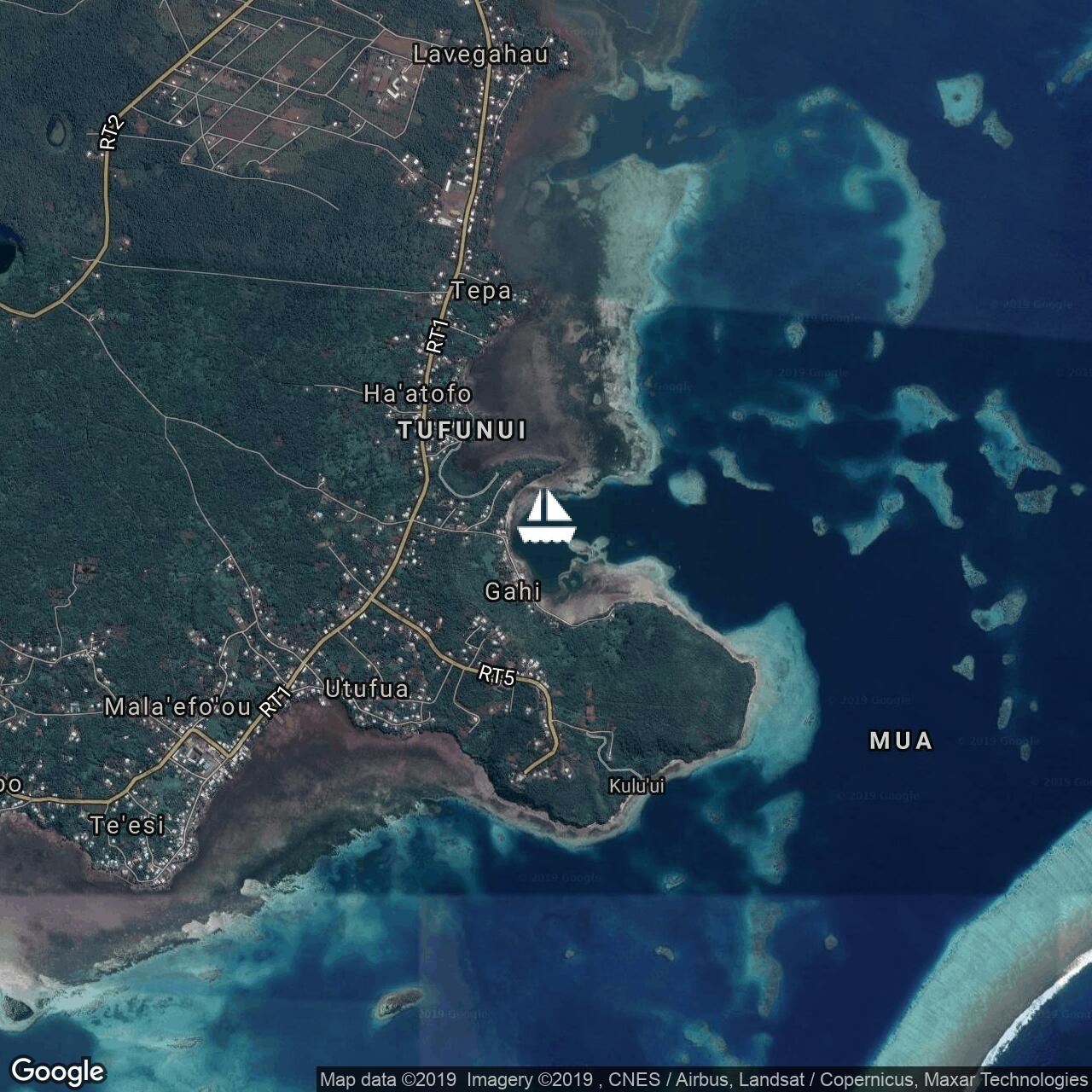
Task: Click the RT5 road shield label
Action: tap(497, 676)
